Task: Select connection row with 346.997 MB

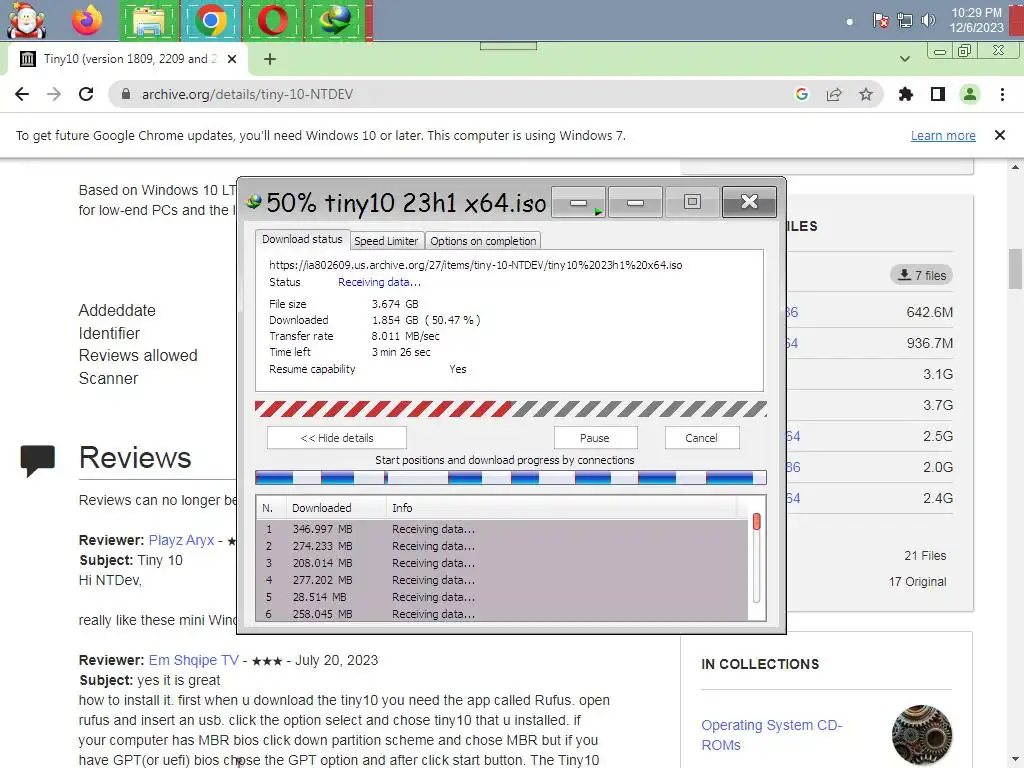Action: (503, 529)
